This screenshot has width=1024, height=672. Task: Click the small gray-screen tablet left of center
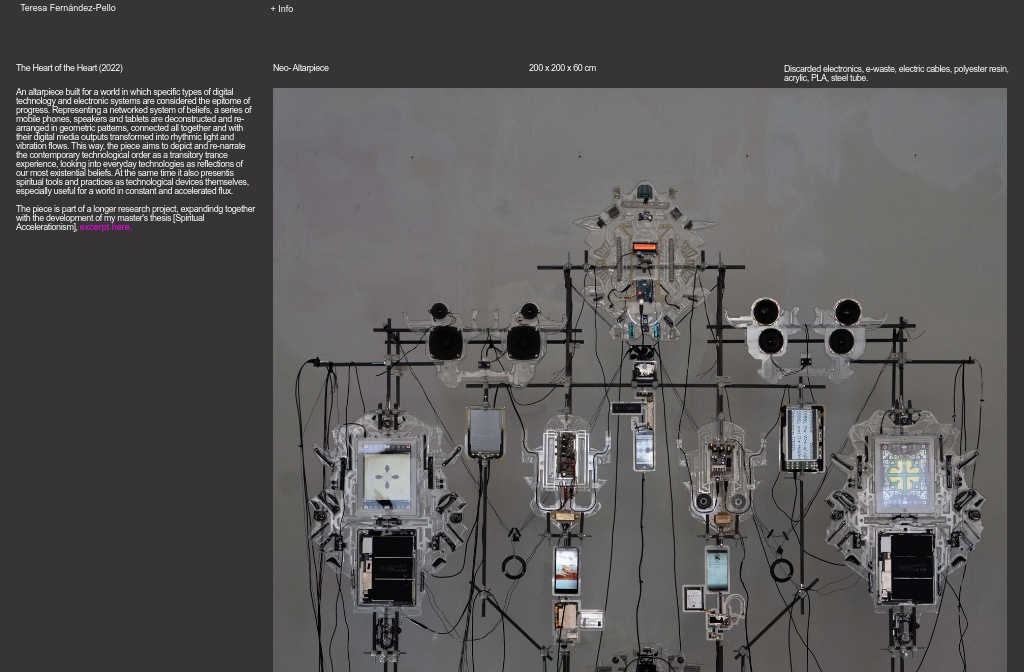pos(485,432)
